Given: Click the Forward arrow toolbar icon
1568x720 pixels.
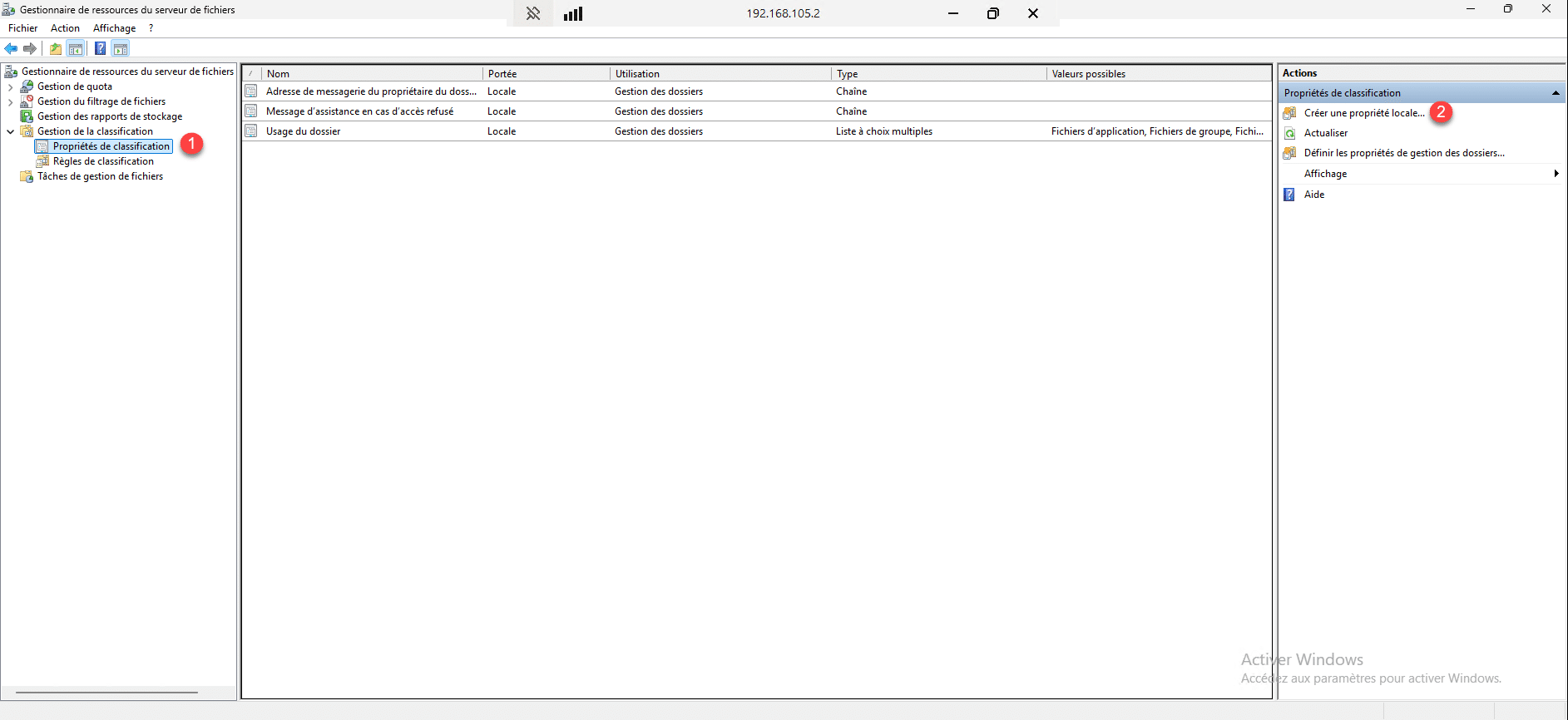Looking at the screenshot, I should click(30, 48).
